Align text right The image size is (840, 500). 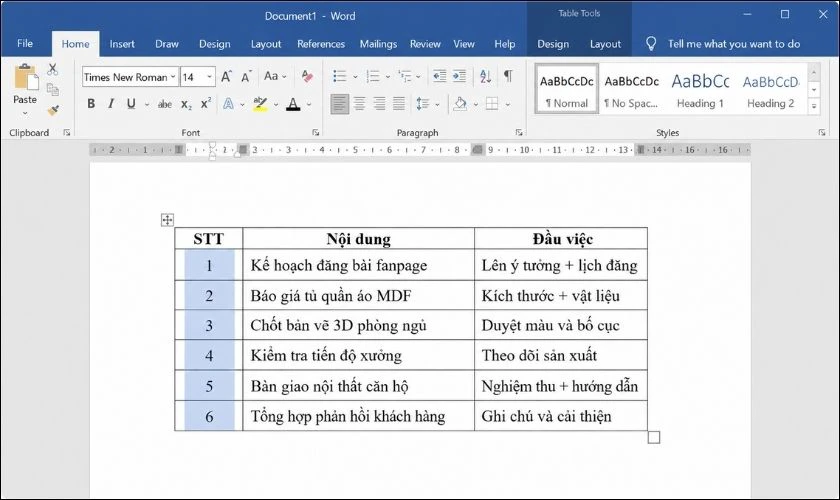tap(379, 104)
